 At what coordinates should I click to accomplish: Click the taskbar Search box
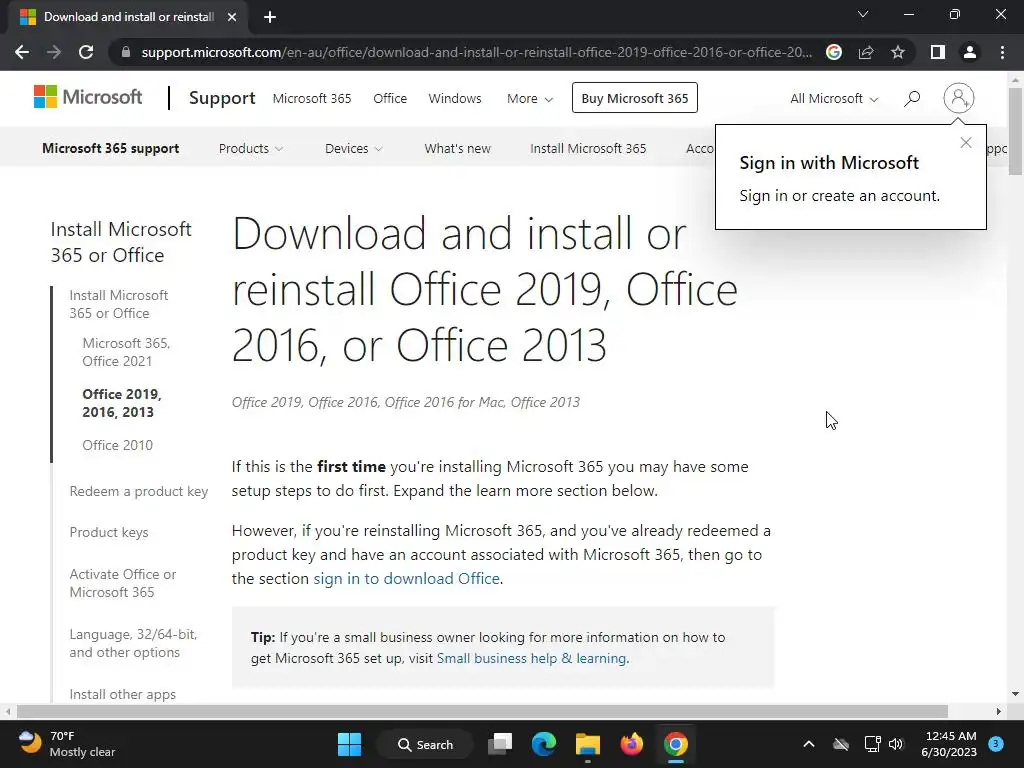click(425, 744)
